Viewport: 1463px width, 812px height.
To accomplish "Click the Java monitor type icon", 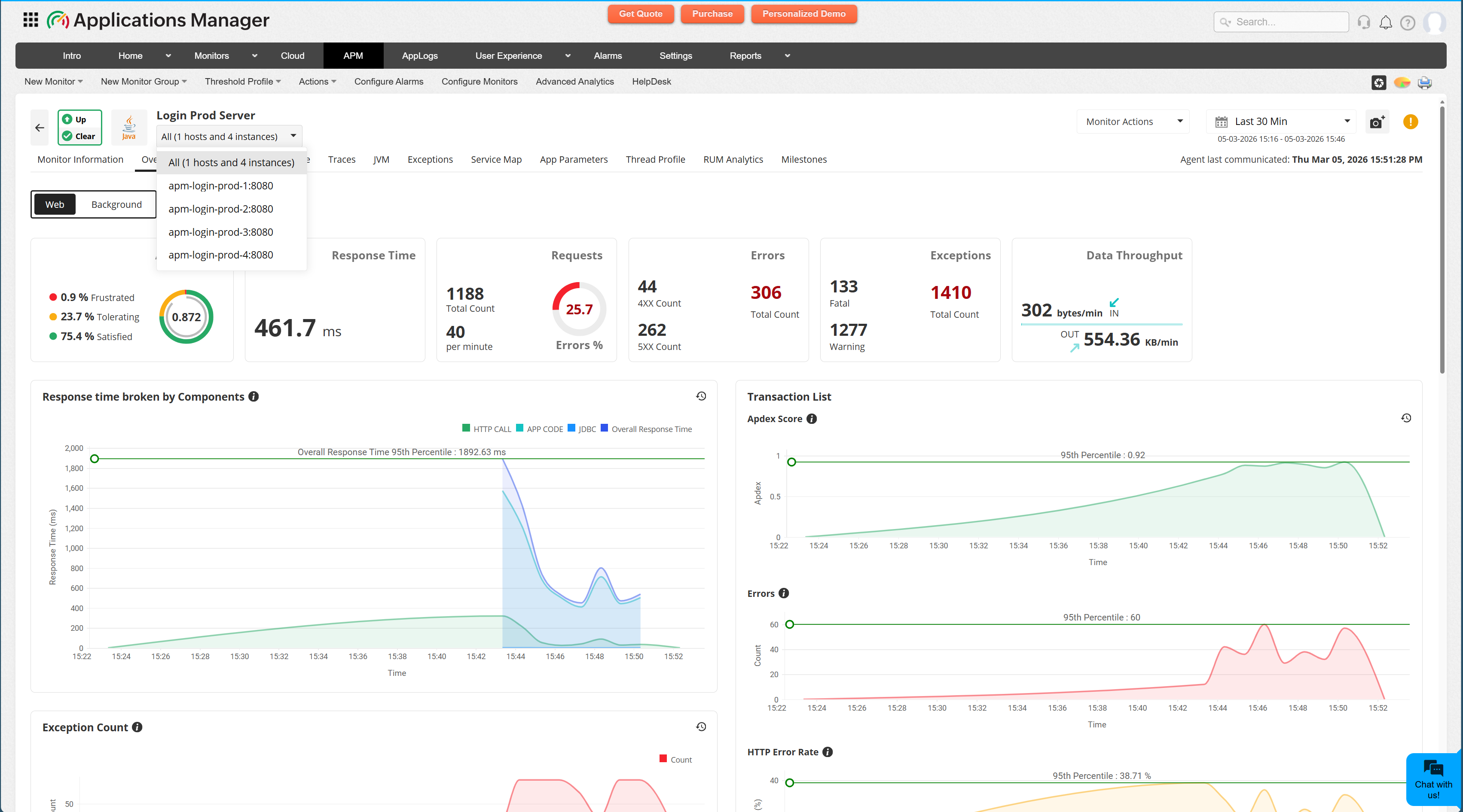I will click(x=129, y=128).
